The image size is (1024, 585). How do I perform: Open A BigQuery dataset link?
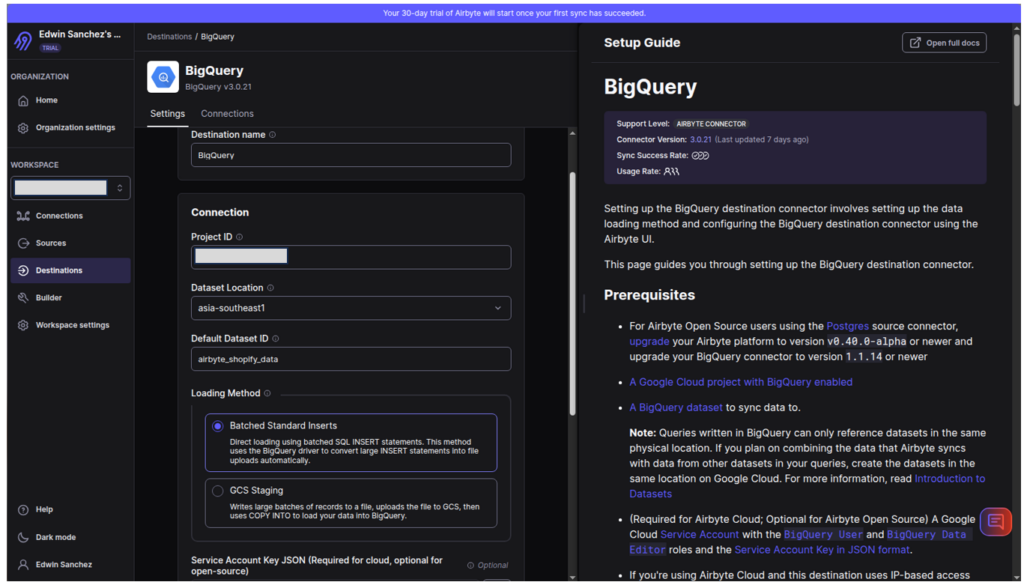(676, 407)
